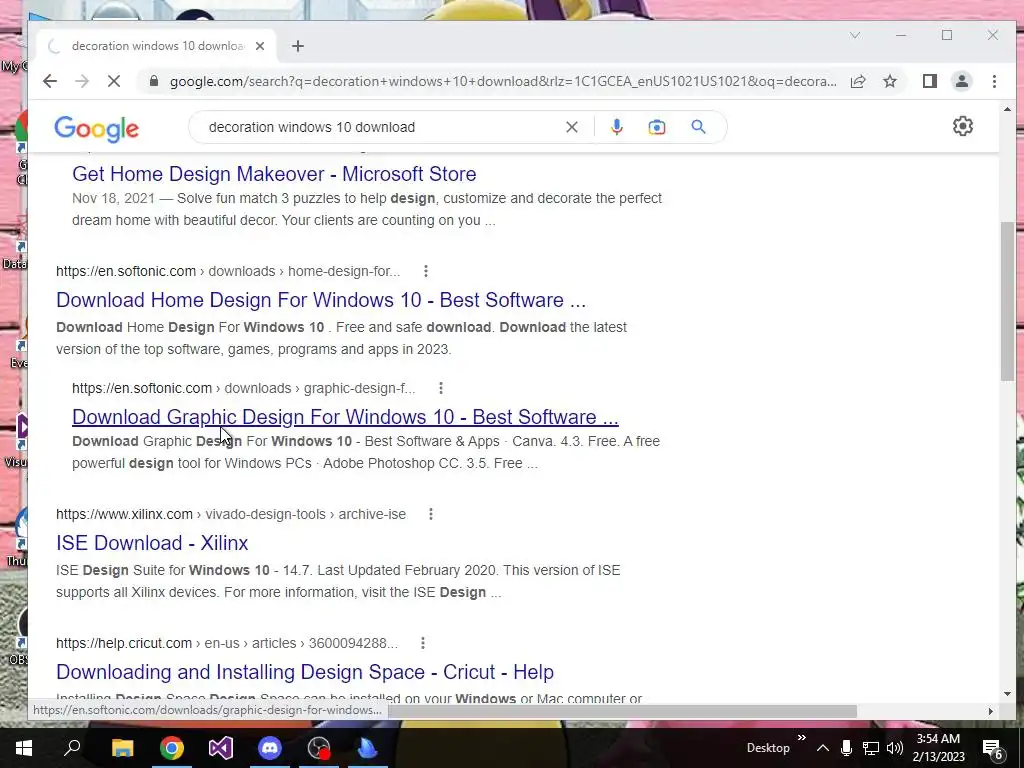Open Downloading and Installing Design Space link

[x=305, y=671]
